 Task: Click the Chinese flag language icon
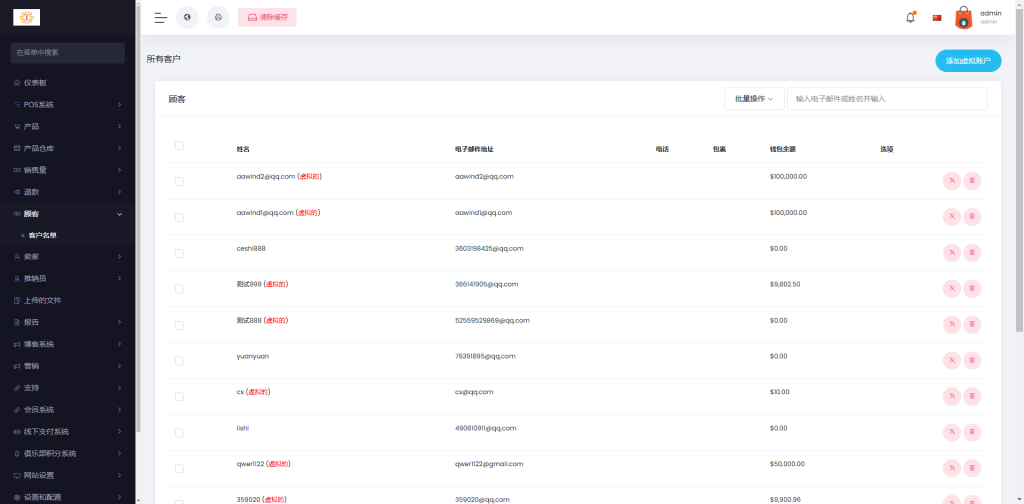coord(937,17)
